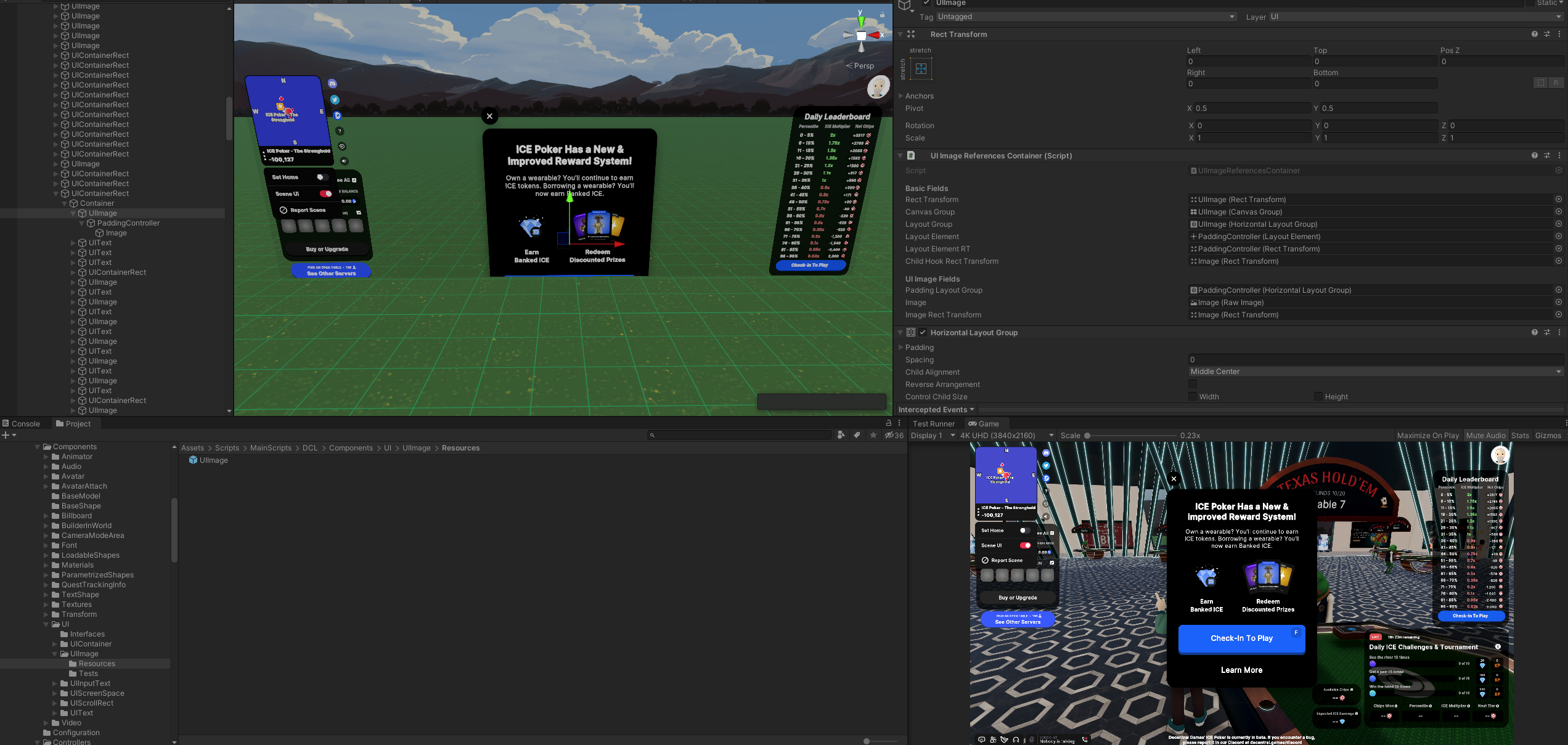Click the Horizontal Layout Group preset icon
The image size is (1568, 745).
point(1547,332)
